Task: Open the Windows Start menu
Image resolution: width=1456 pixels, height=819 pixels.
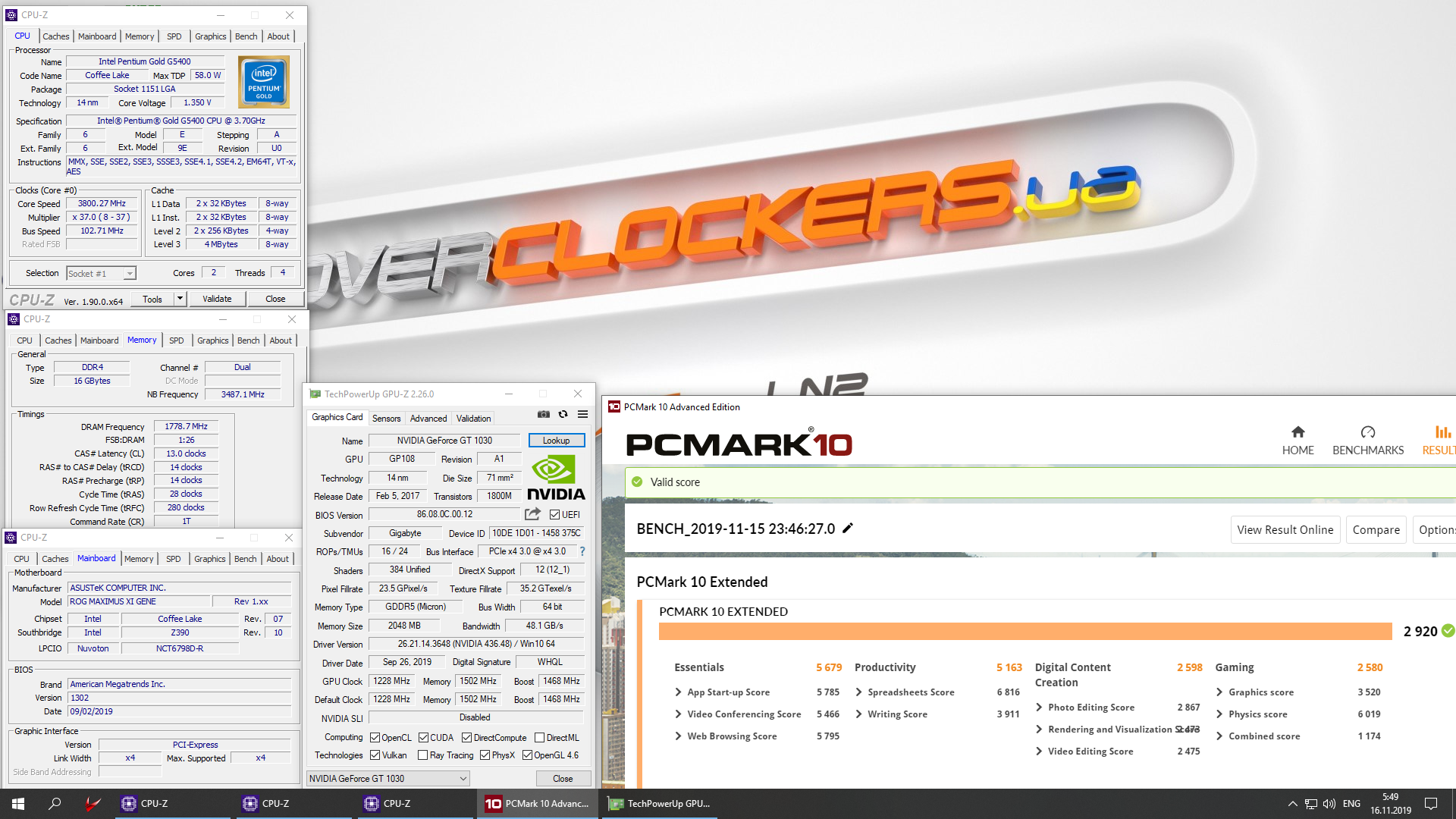Action: [18, 804]
